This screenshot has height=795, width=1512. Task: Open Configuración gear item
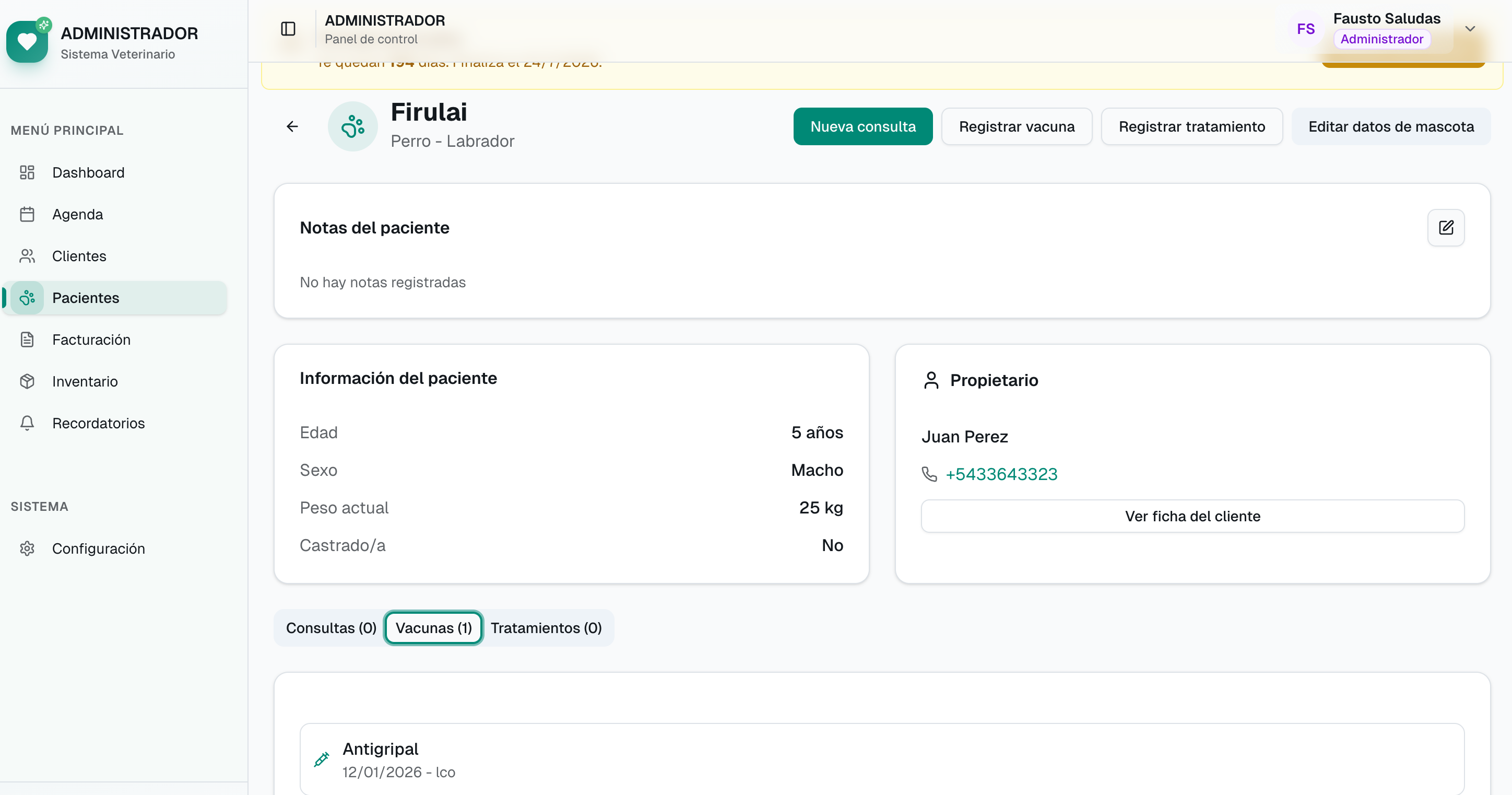tap(98, 548)
